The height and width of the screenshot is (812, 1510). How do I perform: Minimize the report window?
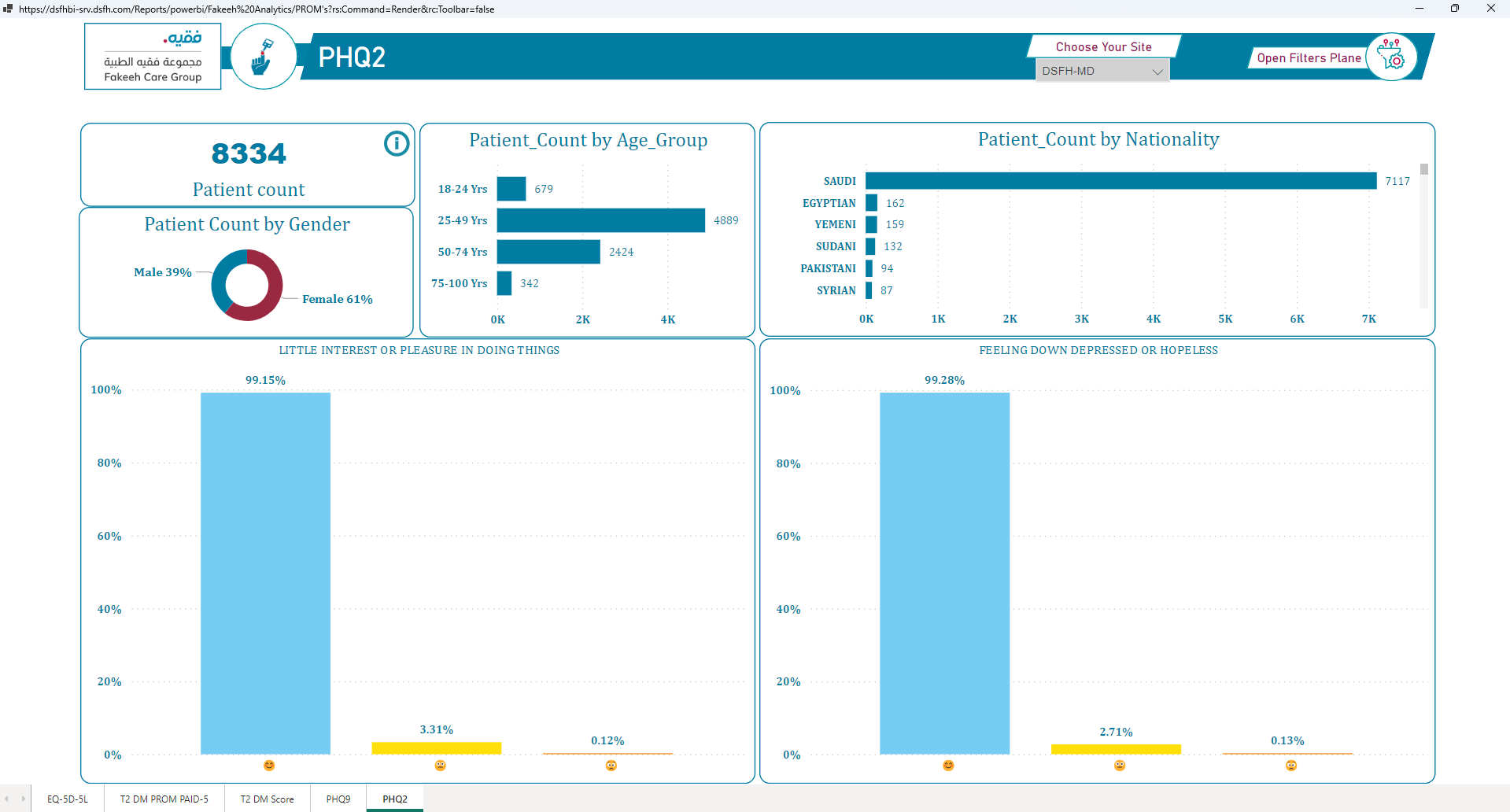1420,9
